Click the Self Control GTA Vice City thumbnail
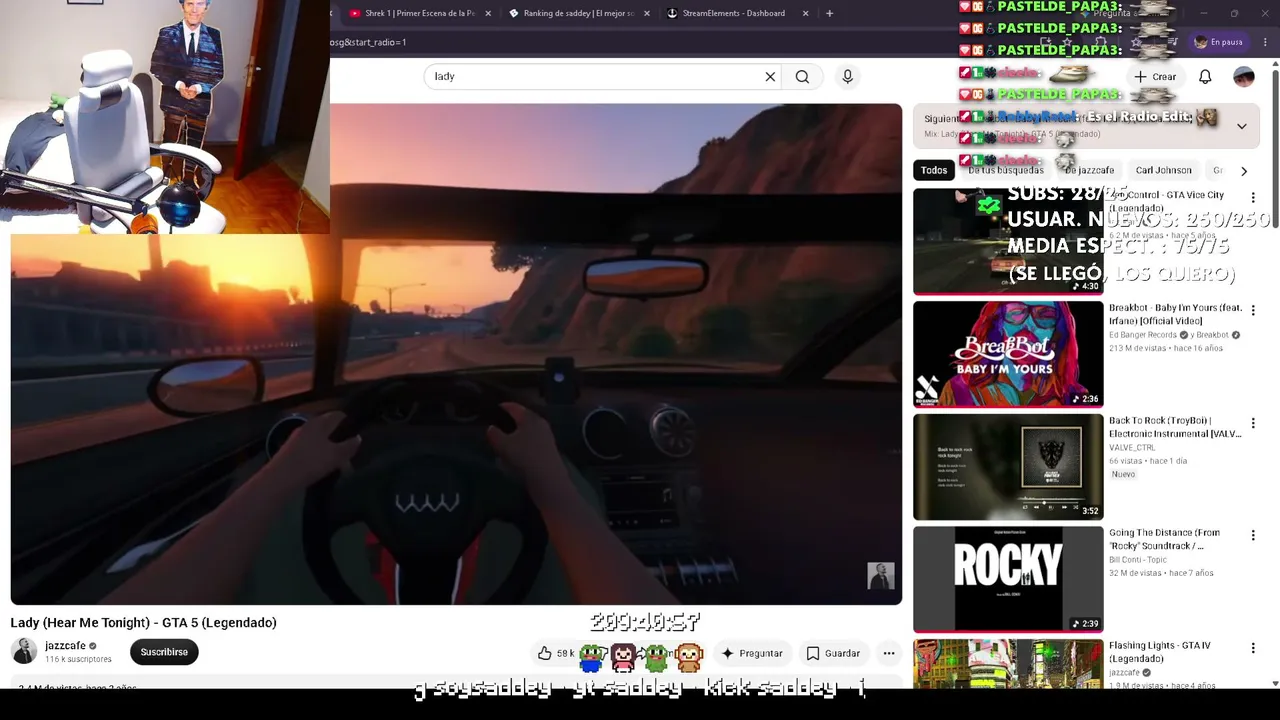 point(1008,241)
